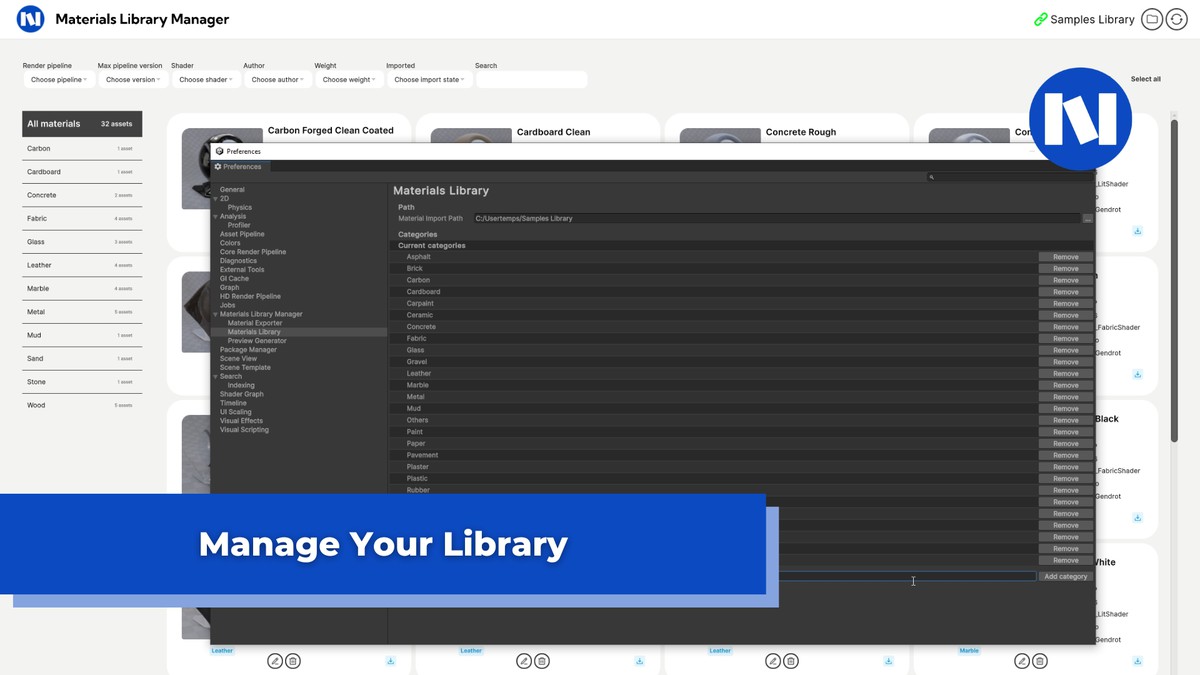Remove the Brick category
1200x675 pixels.
click(1065, 269)
